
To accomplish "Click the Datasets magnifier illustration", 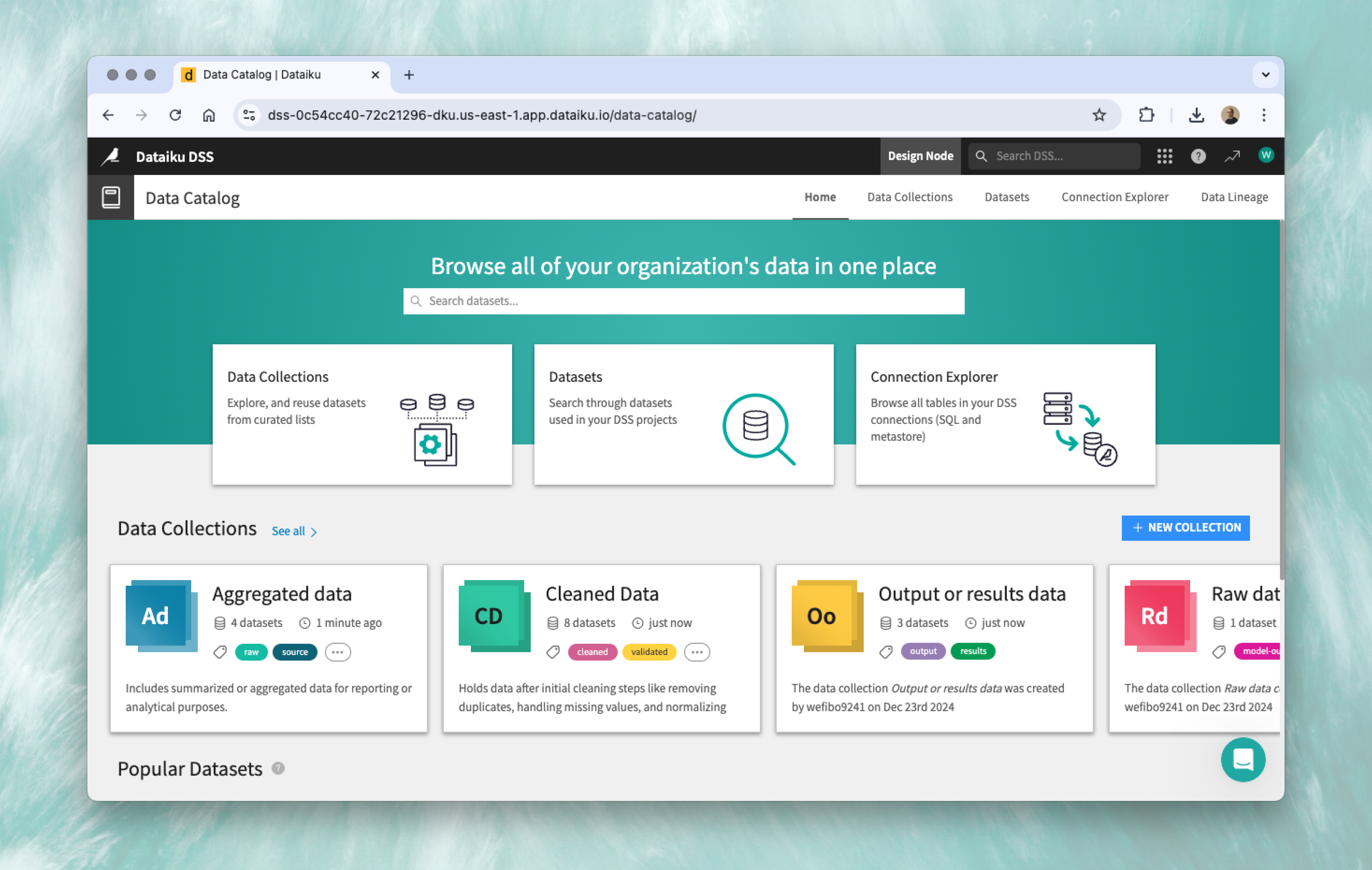I will tap(759, 429).
